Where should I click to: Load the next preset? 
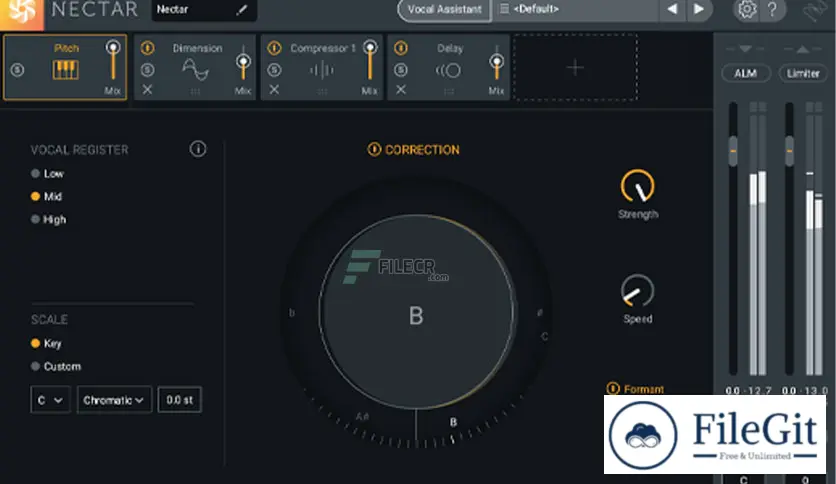[x=698, y=9]
